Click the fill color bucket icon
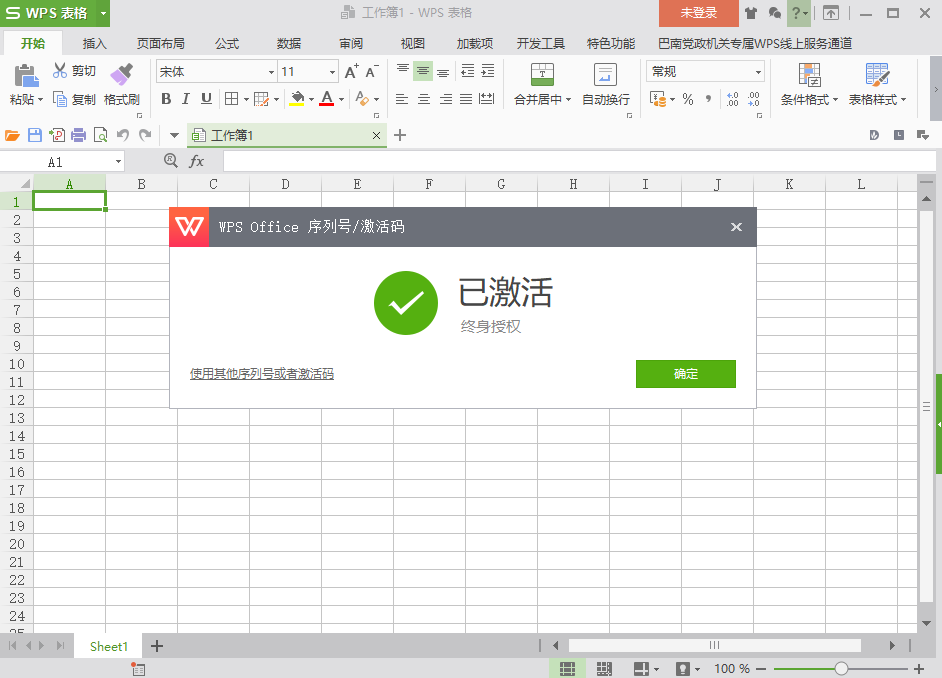The width and height of the screenshot is (942, 678). coord(297,98)
